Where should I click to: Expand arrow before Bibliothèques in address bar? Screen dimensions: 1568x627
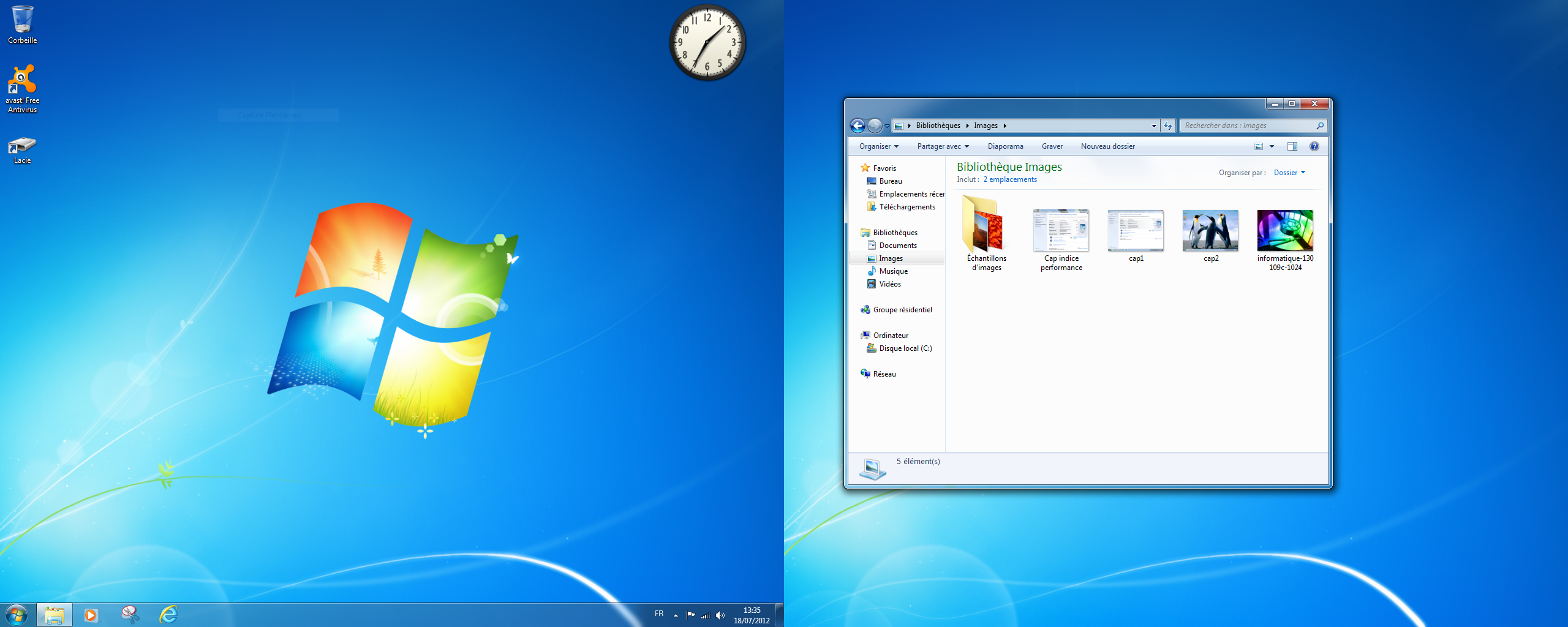tap(910, 126)
